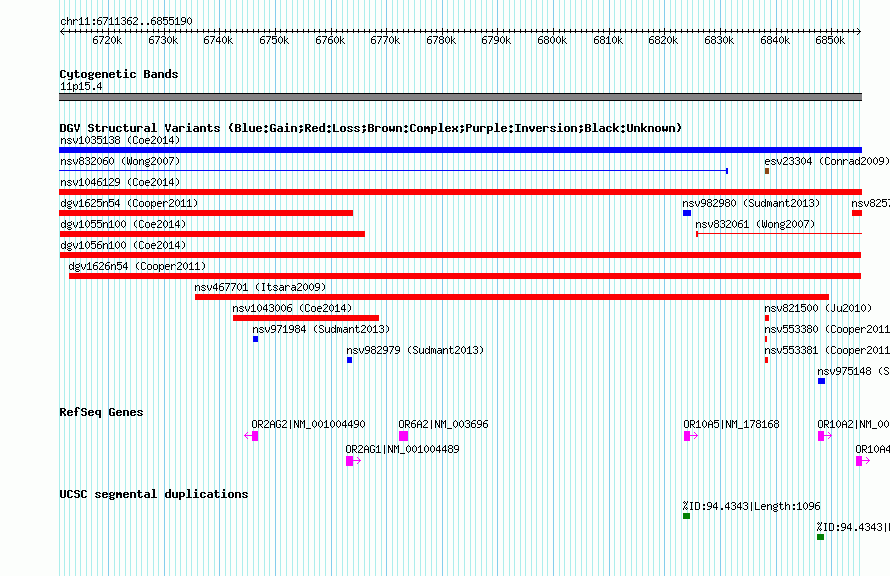Open the OR10A2 gene arrow glyph

pos(825,436)
